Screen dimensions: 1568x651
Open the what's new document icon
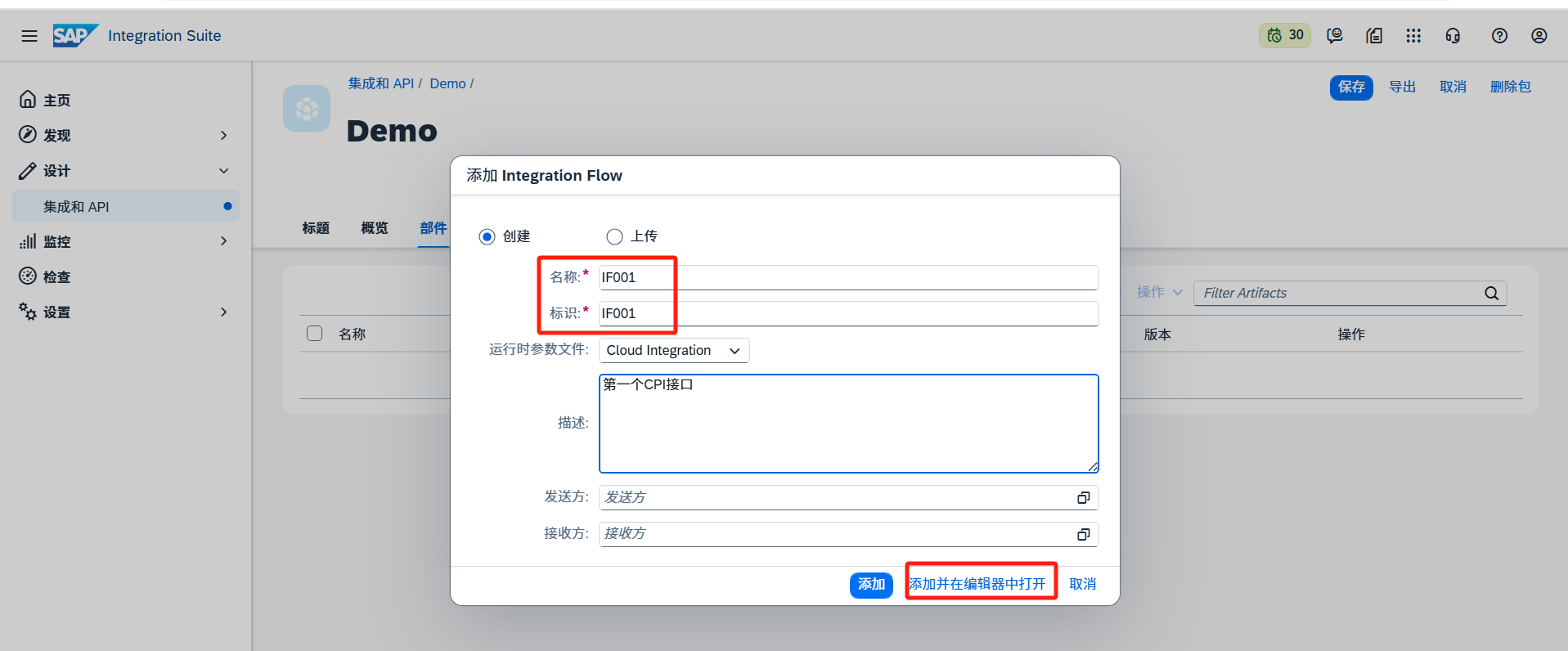1374,35
